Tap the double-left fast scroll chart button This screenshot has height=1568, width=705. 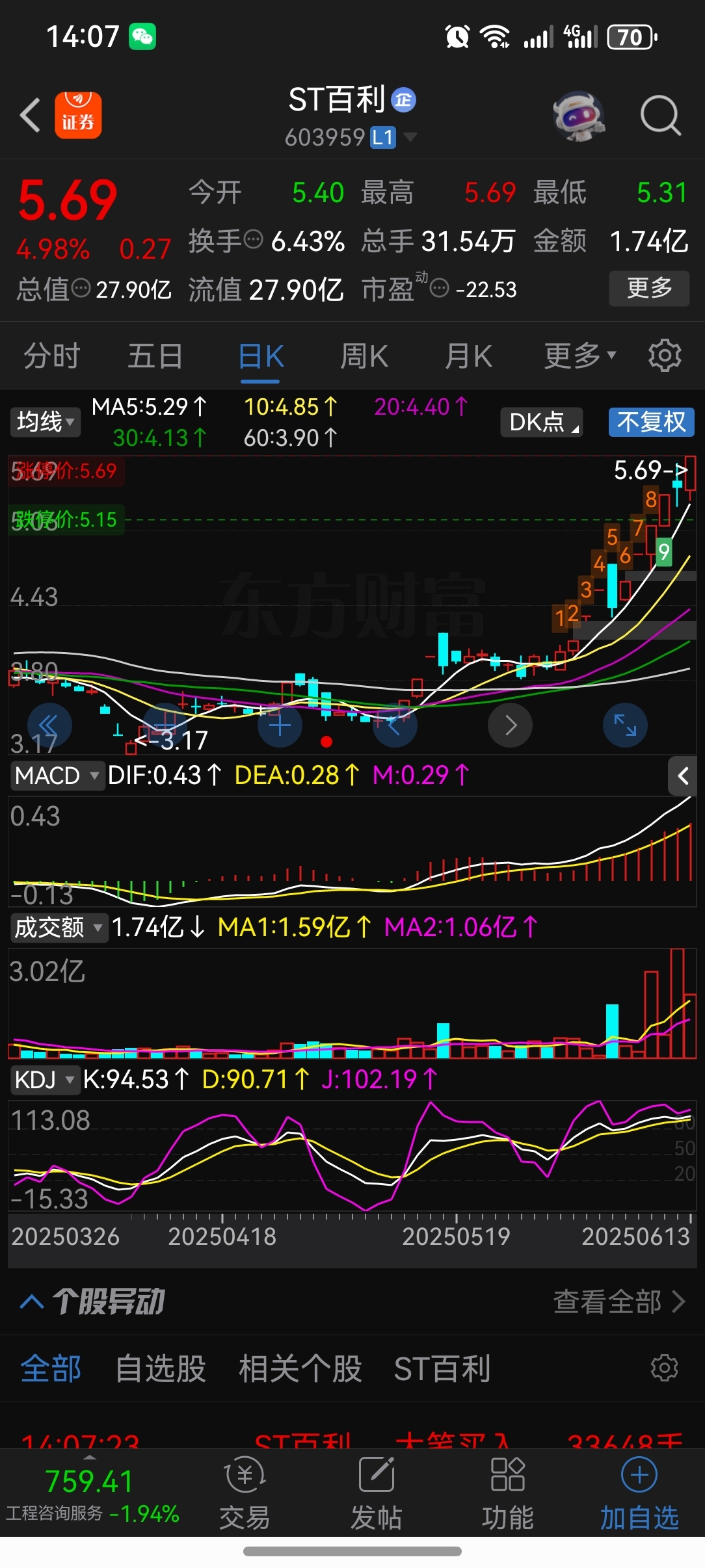click(x=49, y=725)
